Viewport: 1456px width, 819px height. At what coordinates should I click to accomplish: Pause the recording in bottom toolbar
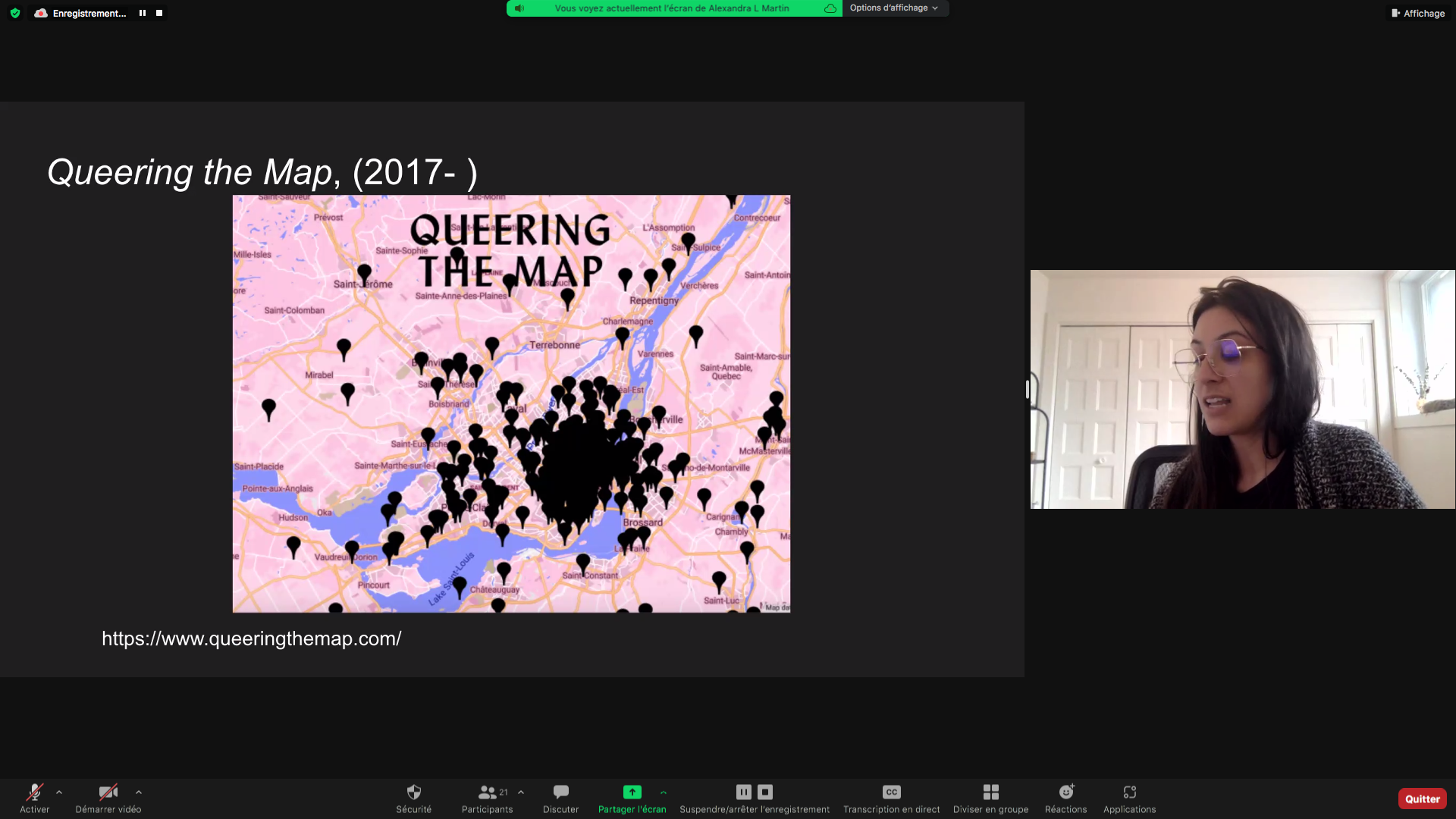coord(743,792)
